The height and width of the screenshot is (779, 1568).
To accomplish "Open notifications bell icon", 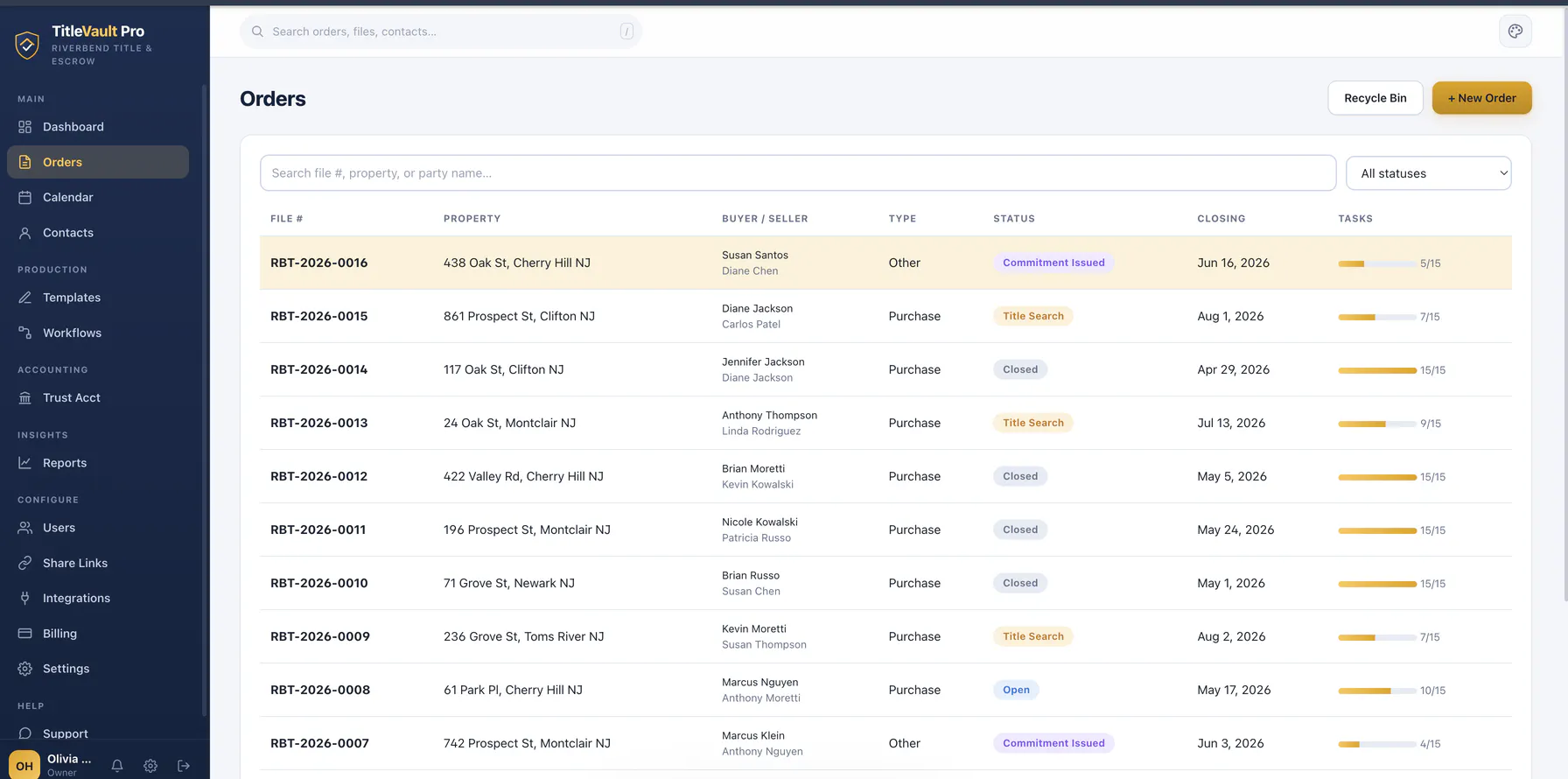I will [x=117, y=766].
